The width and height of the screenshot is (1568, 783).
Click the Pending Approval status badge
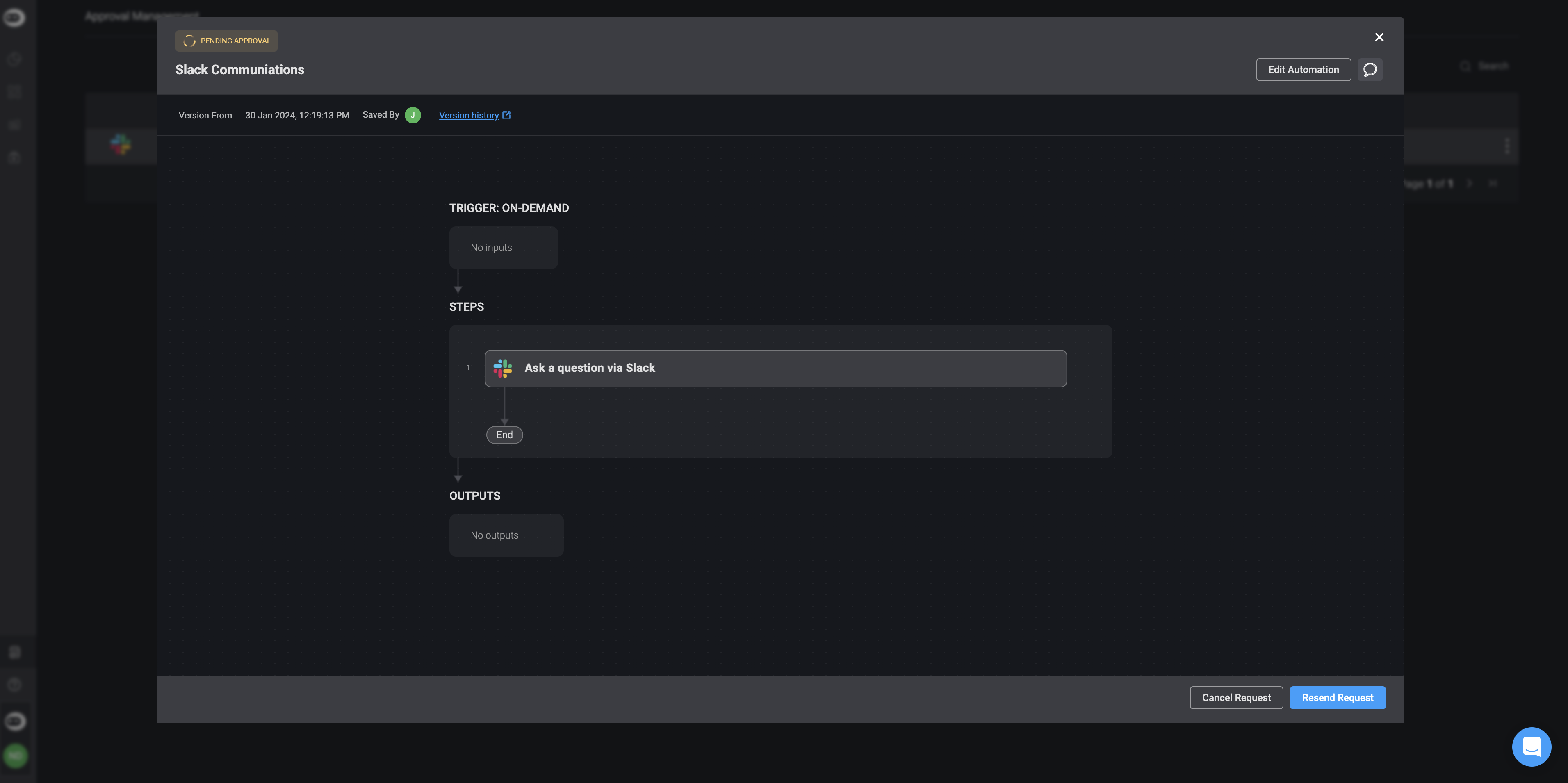(x=226, y=41)
